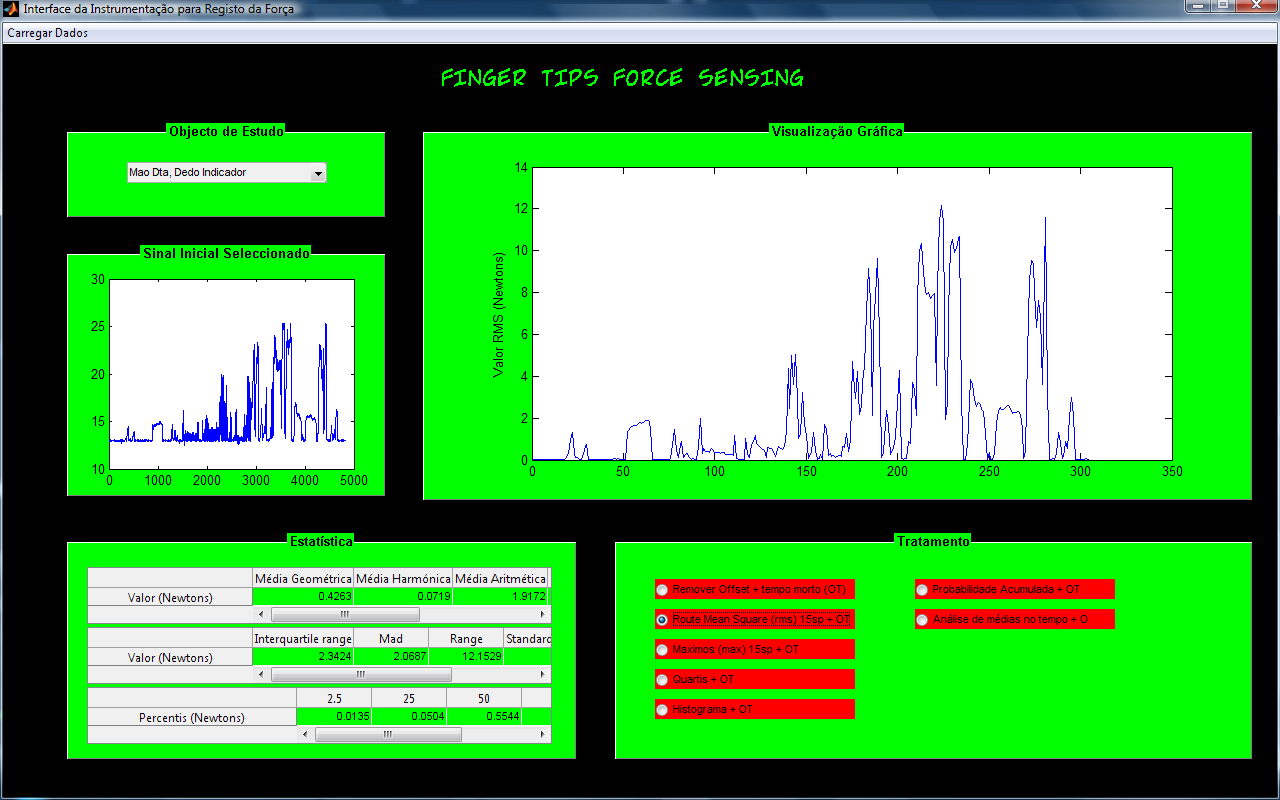
Task: Click the Média Geométrica column header
Action: point(303,578)
